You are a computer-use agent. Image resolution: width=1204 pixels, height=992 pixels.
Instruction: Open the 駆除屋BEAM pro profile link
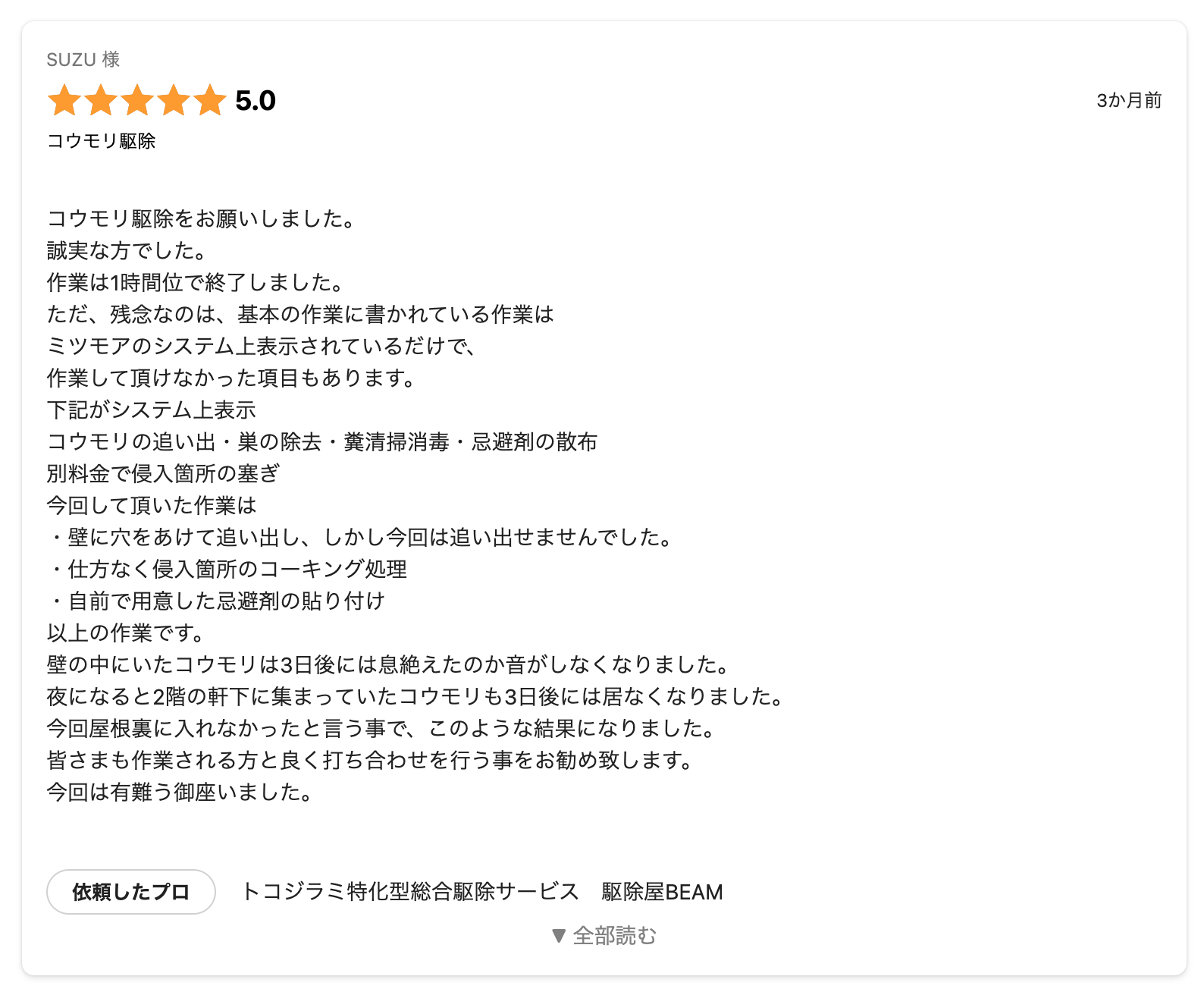click(x=662, y=892)
